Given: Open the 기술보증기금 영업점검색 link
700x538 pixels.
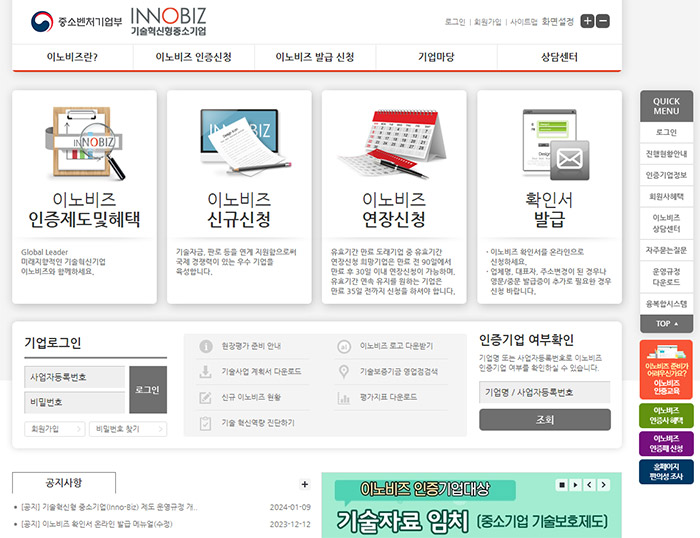Looking at the screenshot, I should coord(399,371).
